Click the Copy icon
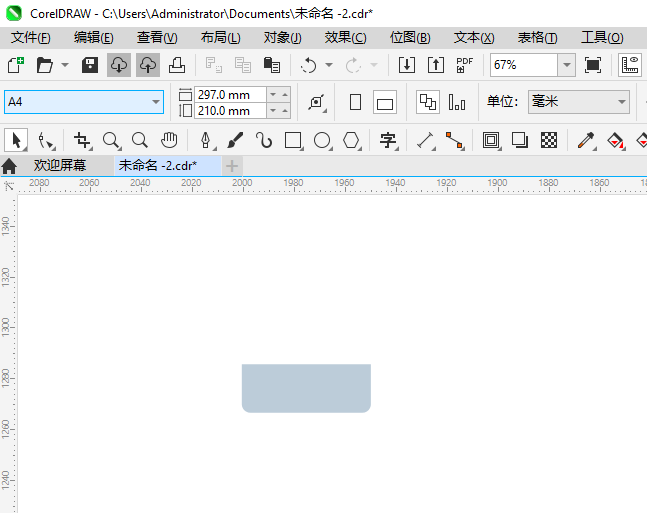This screenshot has height=513, width=647. coord(243,65)
